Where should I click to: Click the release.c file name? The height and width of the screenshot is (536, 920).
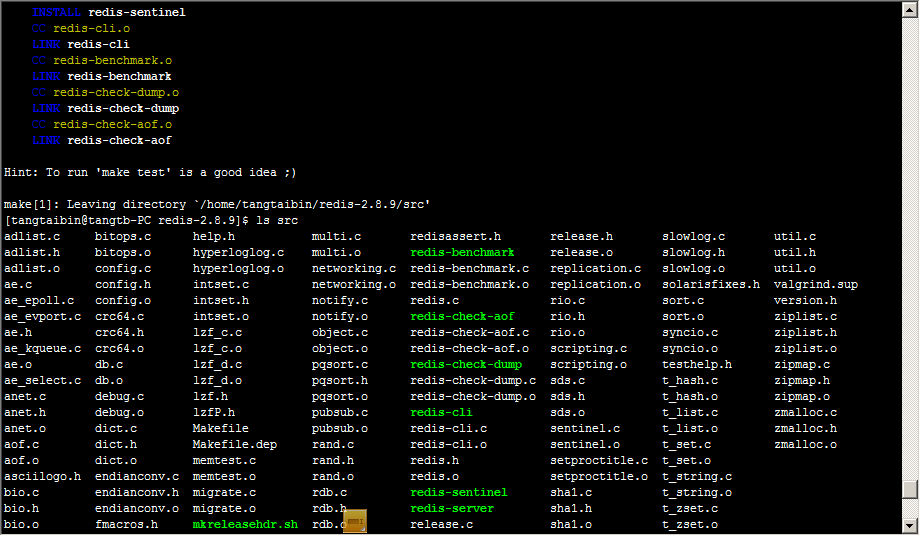[441, 524]
